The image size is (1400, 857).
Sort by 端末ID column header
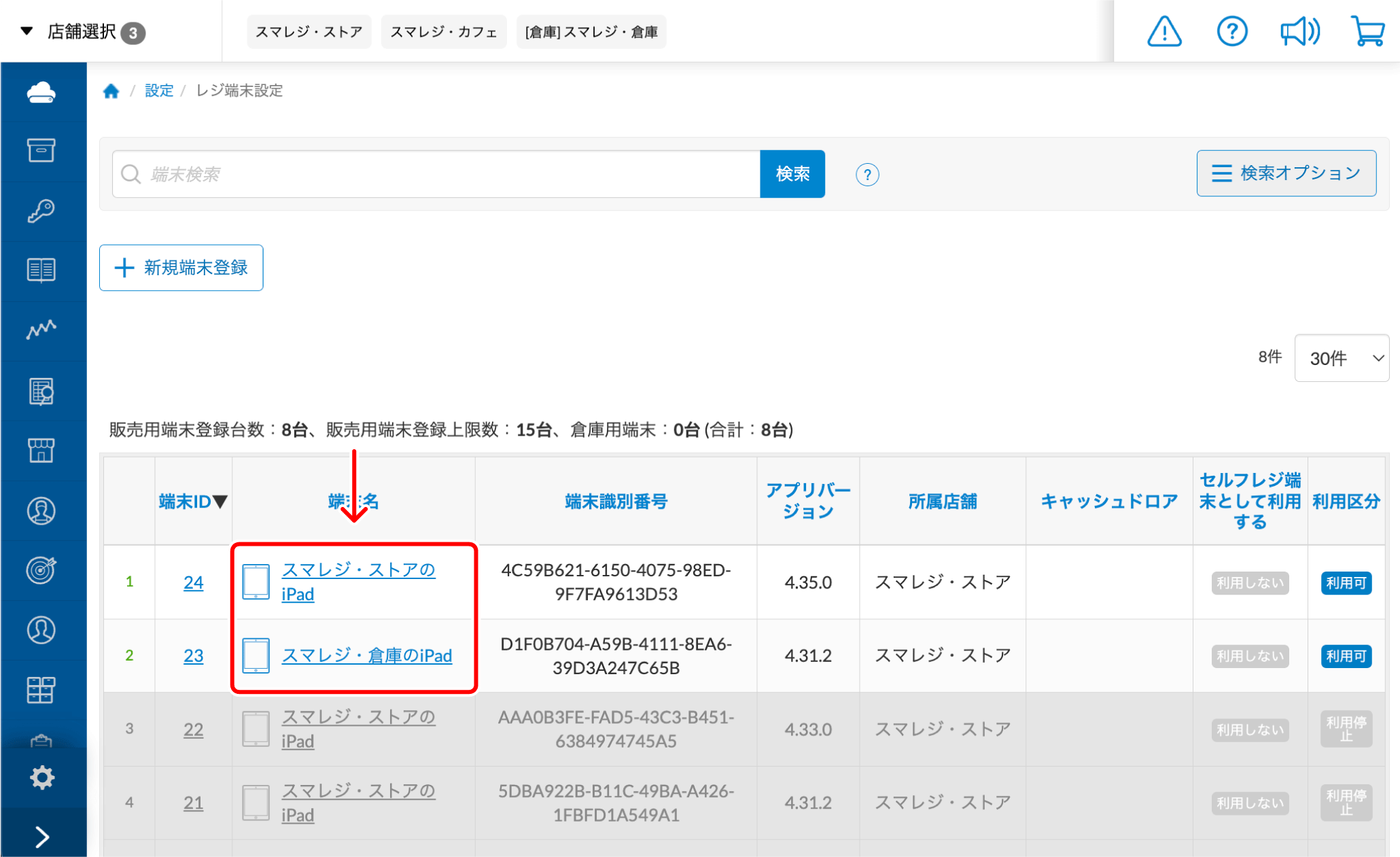[x=193, y=502]
